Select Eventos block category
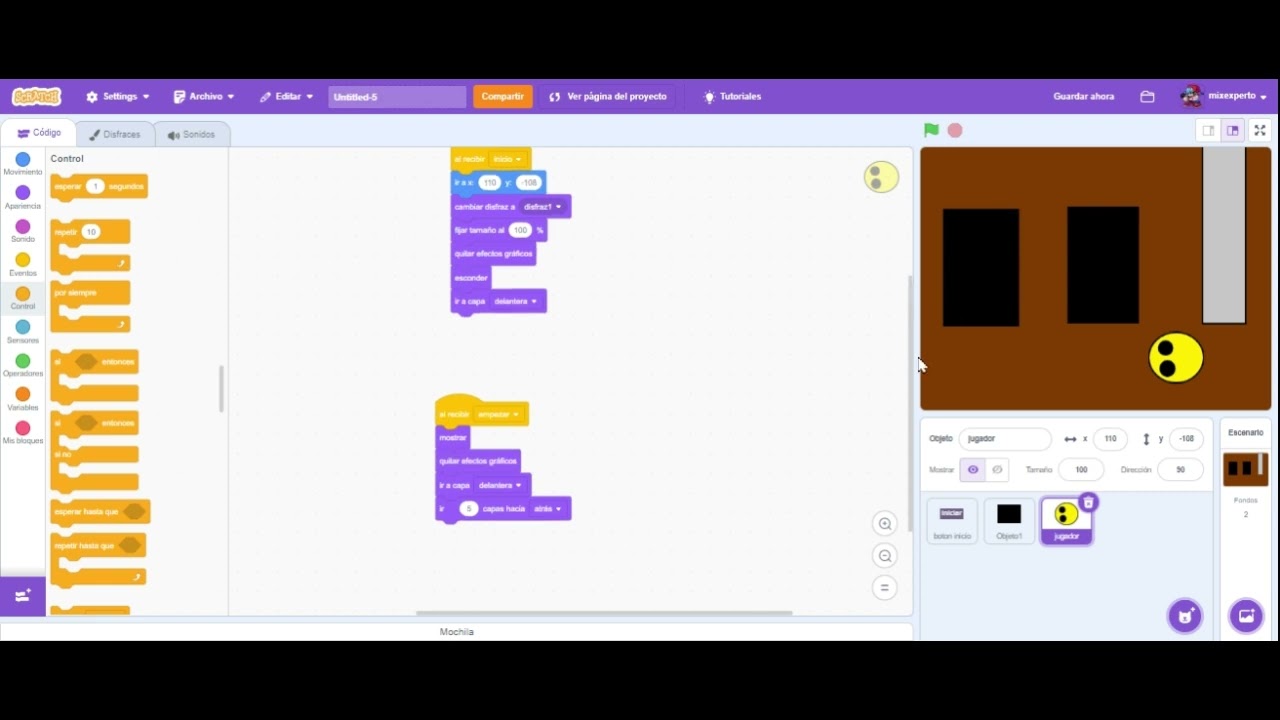This screenshot has width=1280, height=720. (23, 265)
